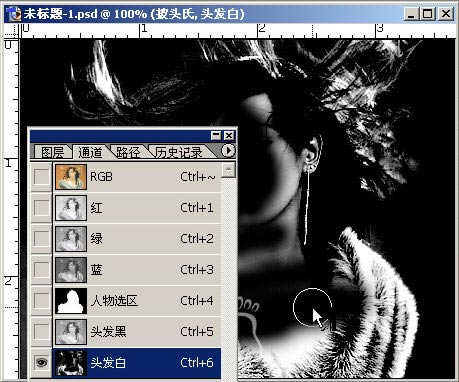Open the Channels panel flyout menu arrow
Image resolution: width=459 pixels, height=382 pixels.
click(228, 151)
